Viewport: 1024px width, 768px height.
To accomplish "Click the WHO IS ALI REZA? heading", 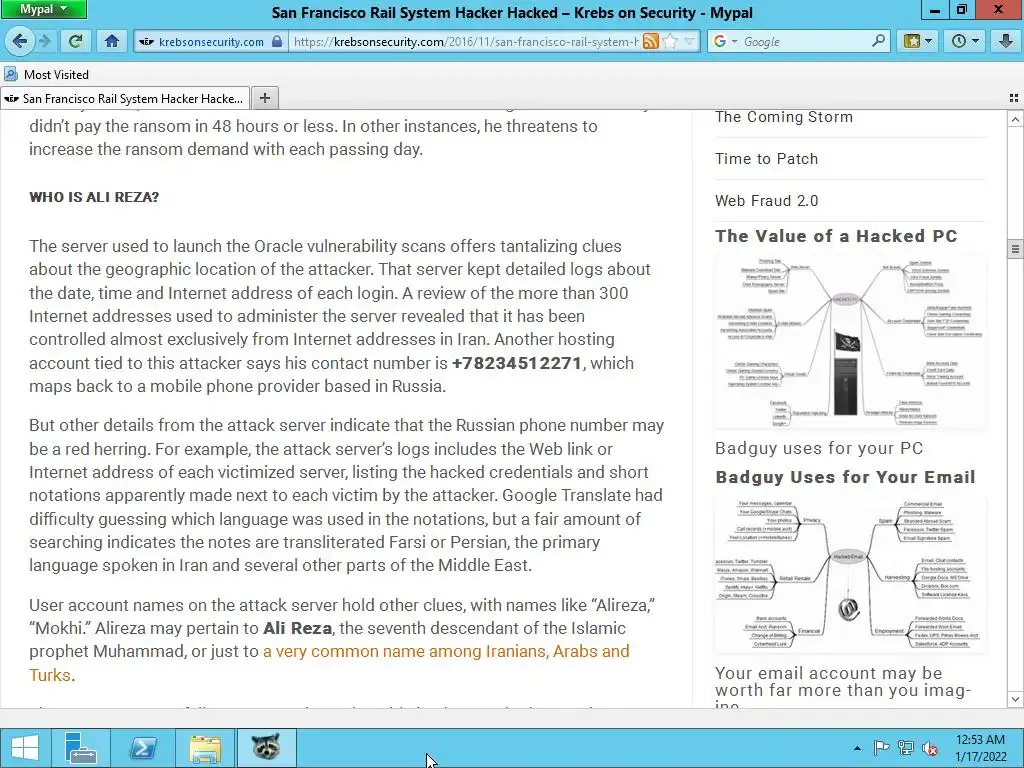I will (94, 197).
